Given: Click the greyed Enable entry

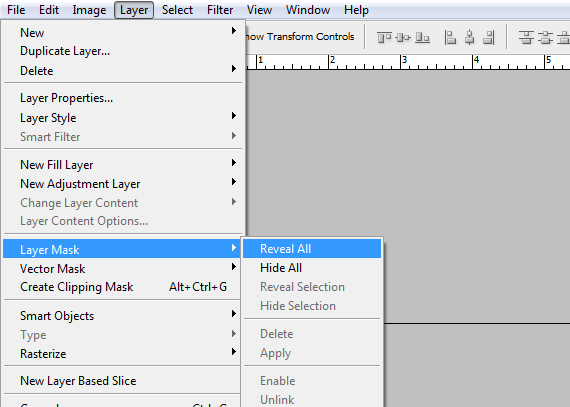Looking at the screenshot, I should [x=312, y=381].
